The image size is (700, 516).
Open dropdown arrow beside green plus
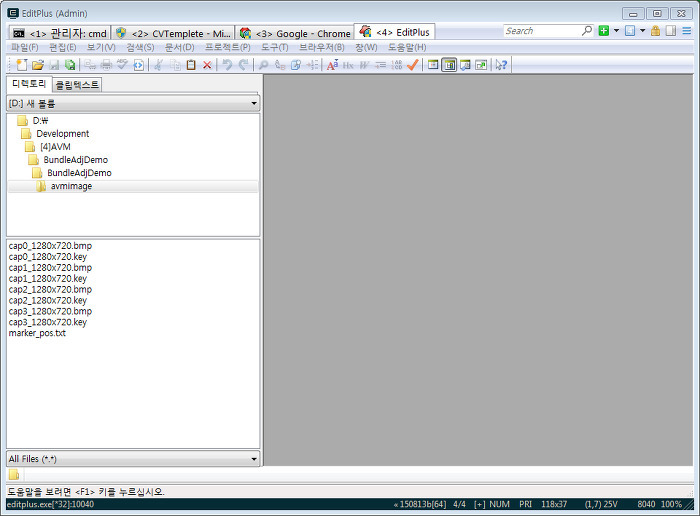pos(617,31)
